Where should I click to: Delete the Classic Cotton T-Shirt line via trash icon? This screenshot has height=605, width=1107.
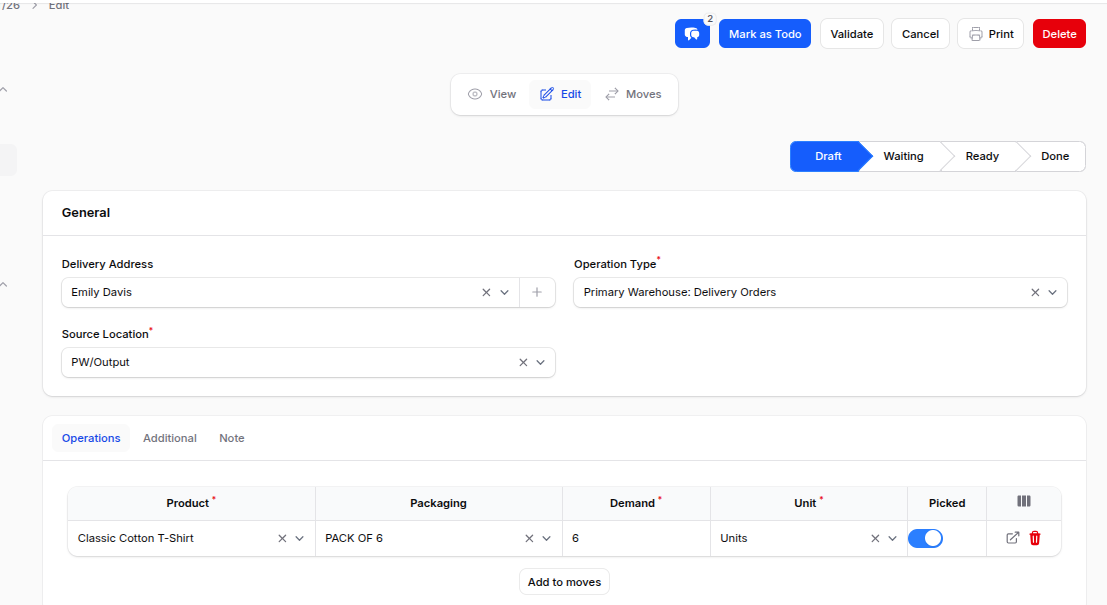[1035, 538]
